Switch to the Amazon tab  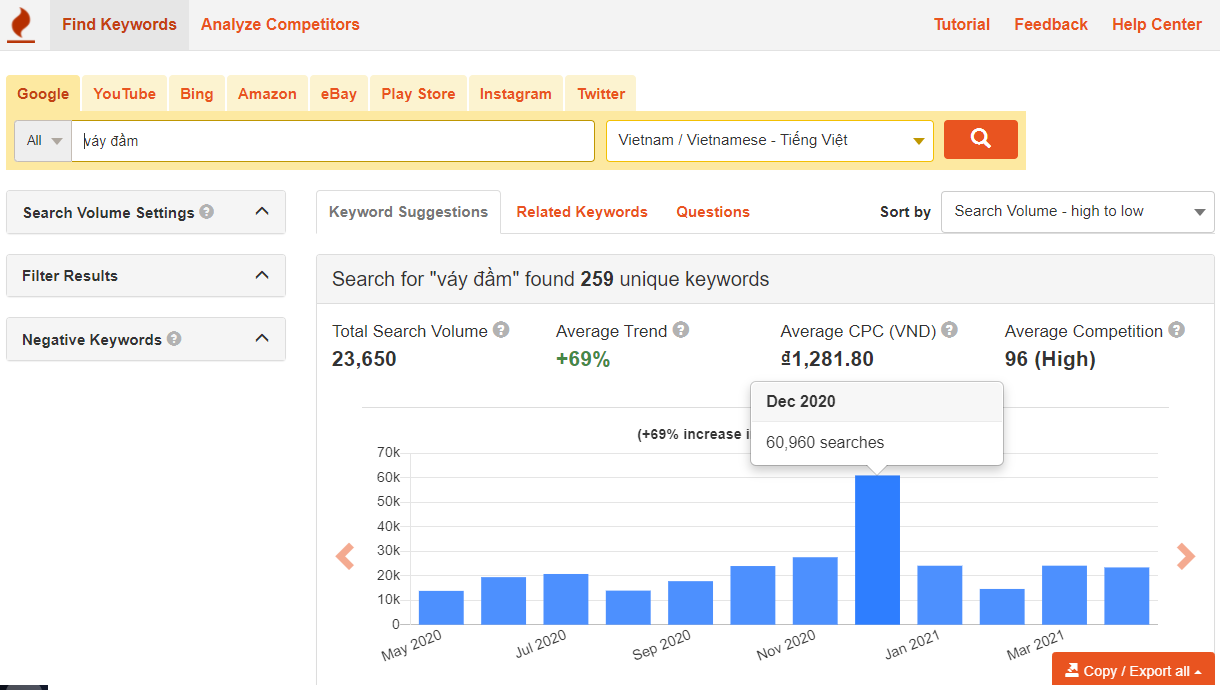pyautogui.click(x=267, y=94)
